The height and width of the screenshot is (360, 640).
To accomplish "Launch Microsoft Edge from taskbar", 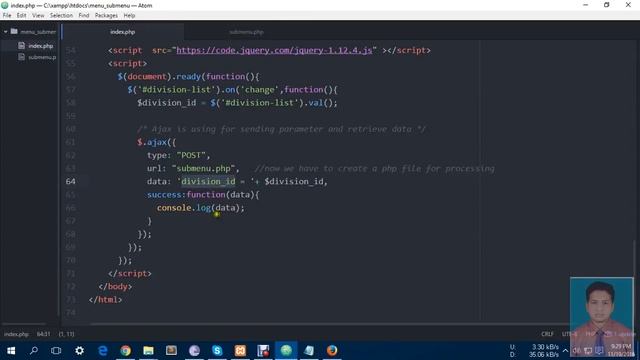I will coord(102,351).
